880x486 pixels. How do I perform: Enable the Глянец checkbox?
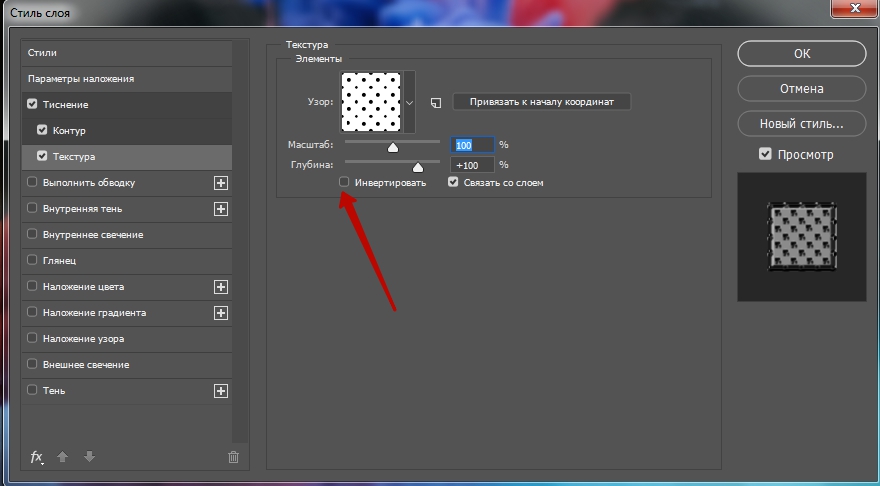(32, 259)
